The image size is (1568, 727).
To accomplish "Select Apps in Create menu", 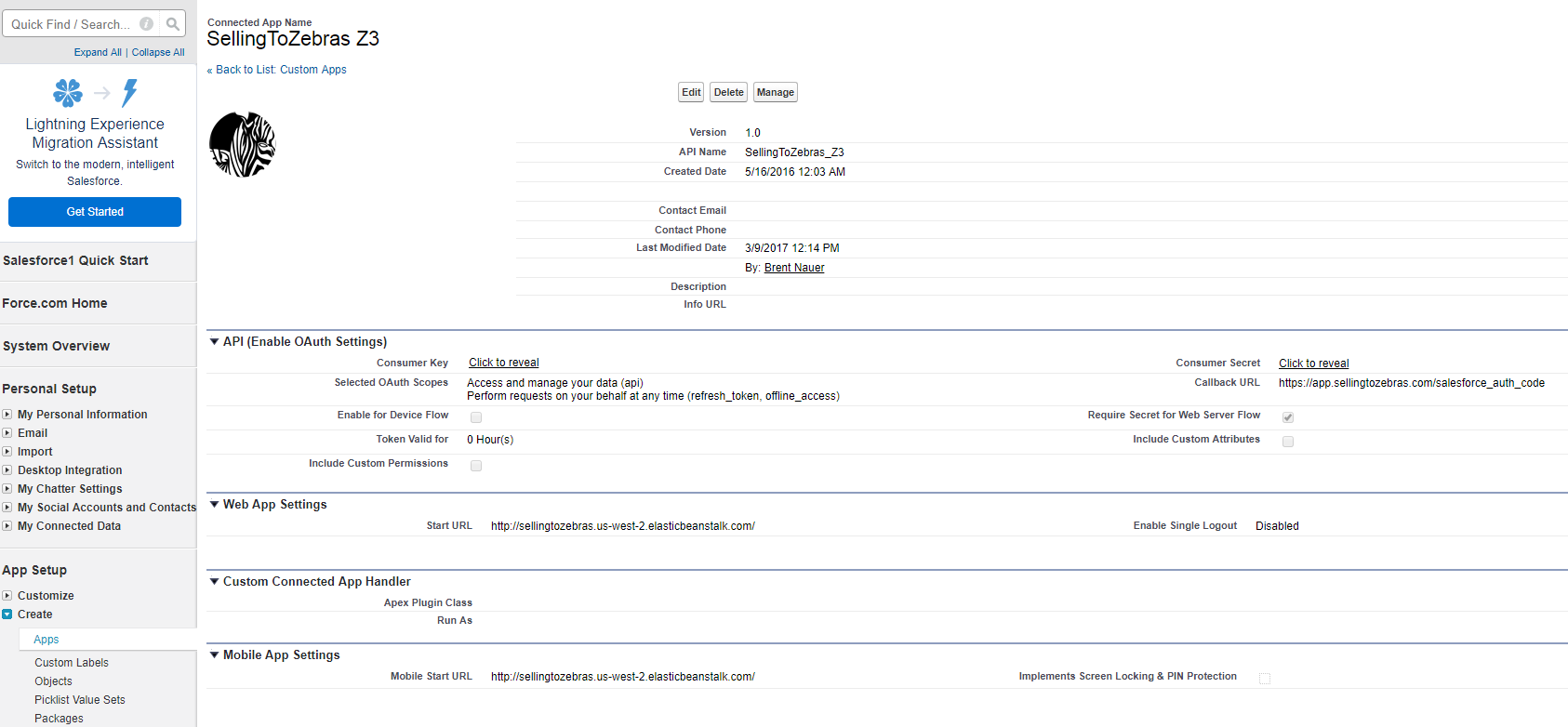I will click(47, 640).
